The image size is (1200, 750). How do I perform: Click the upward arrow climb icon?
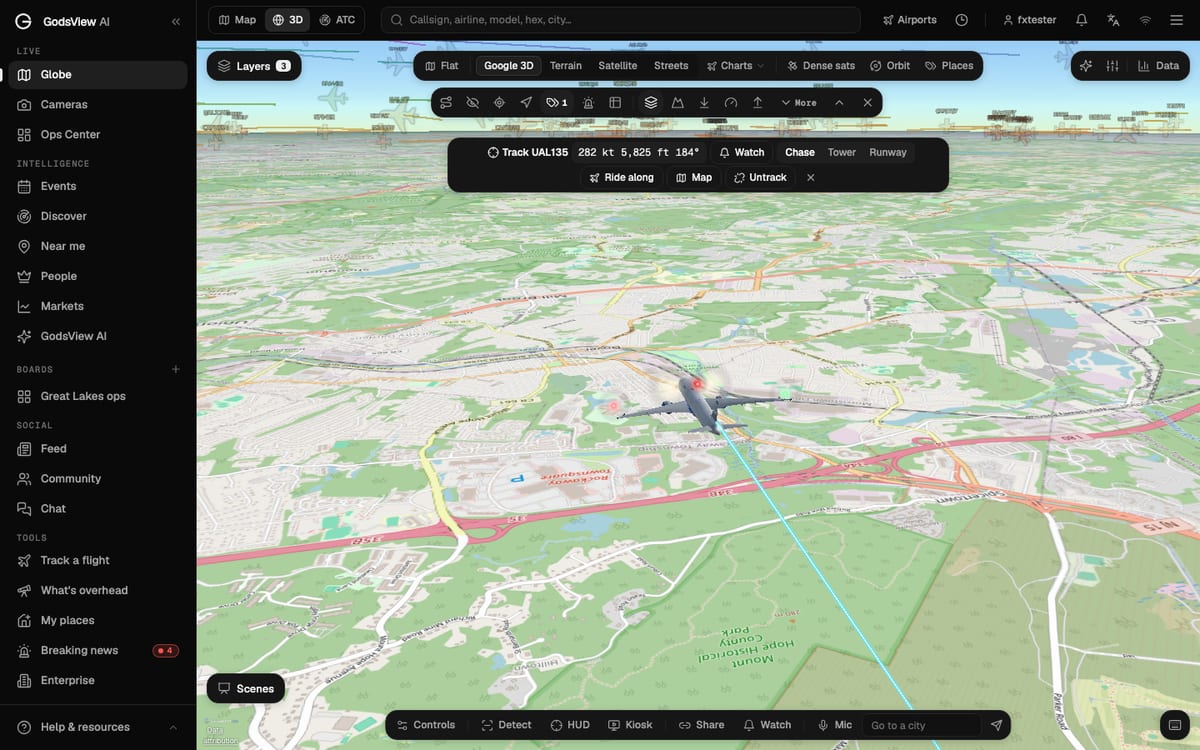click(757, 102)
